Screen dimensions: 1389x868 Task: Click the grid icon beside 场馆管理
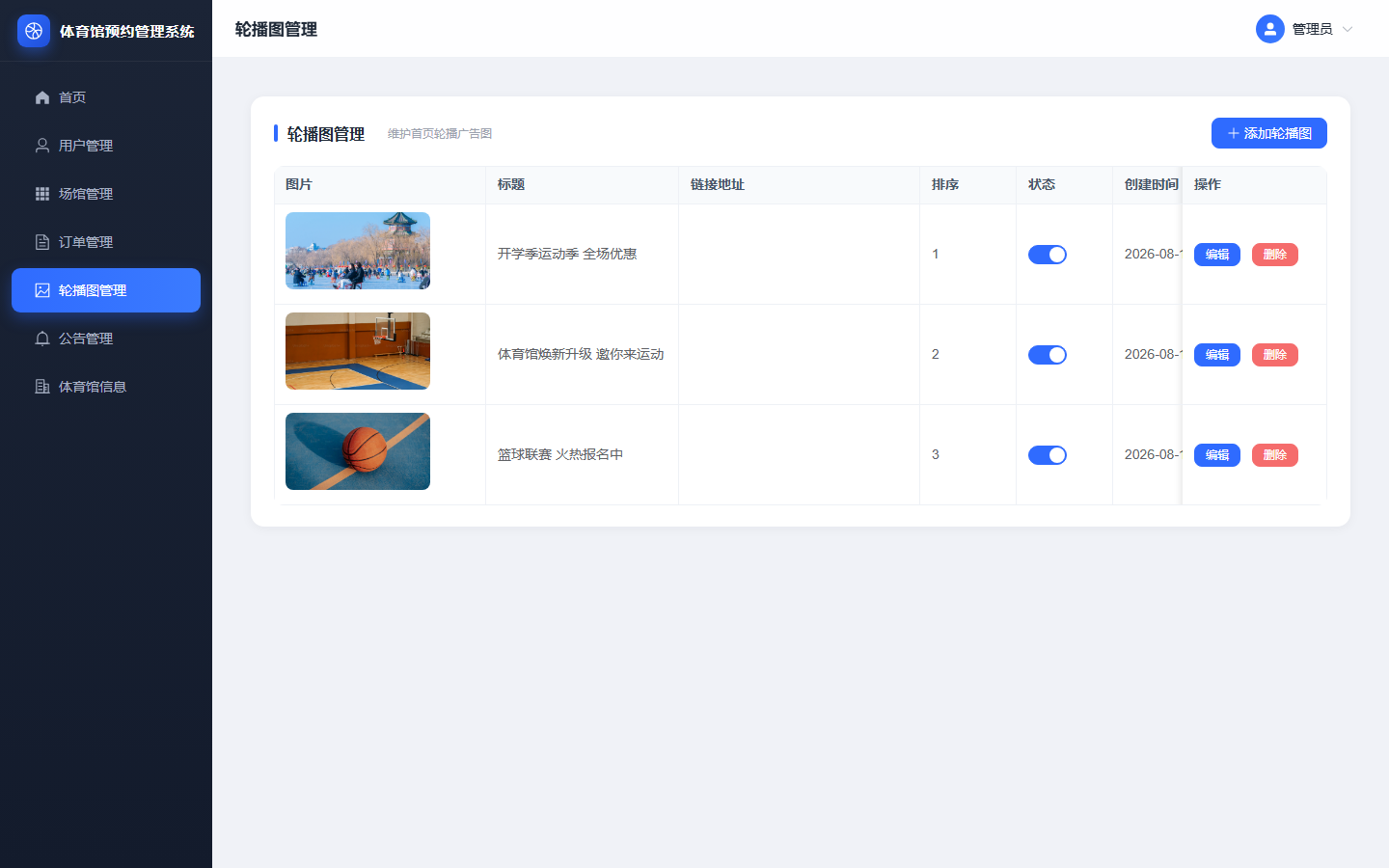coord(42,194)
